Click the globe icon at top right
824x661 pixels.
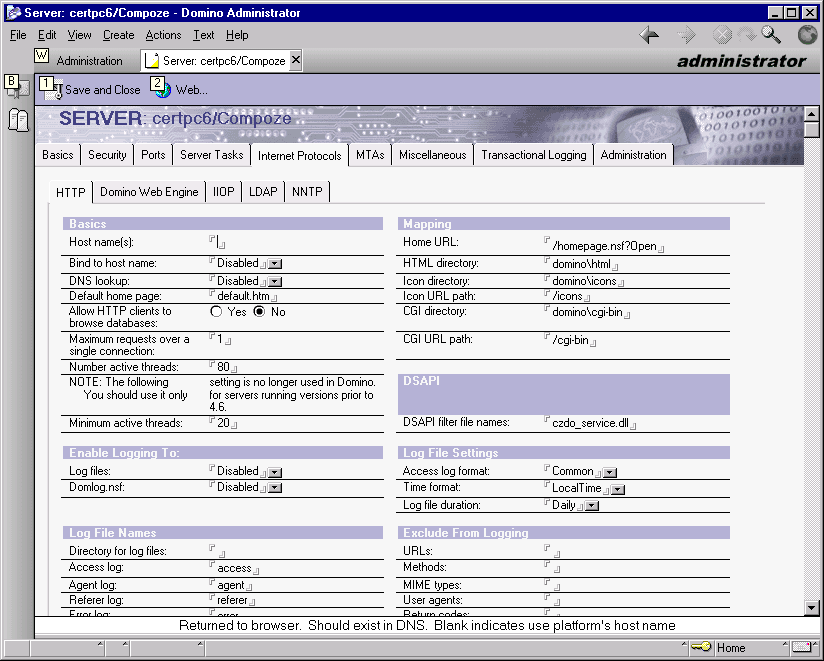point(807,35)
